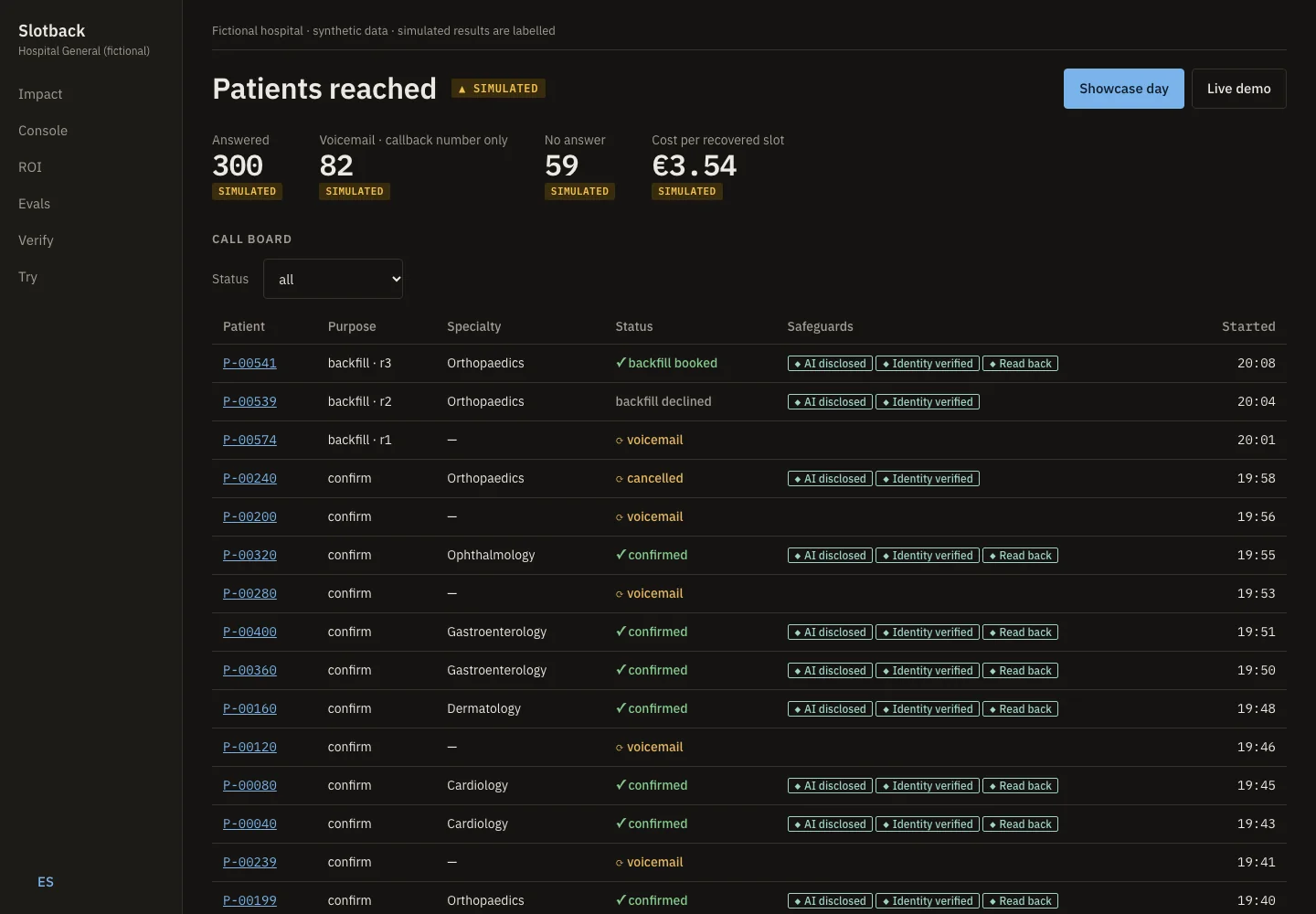View patient P-00200 details
This screenshot has height=914, width=1316.
click(249, 516)
